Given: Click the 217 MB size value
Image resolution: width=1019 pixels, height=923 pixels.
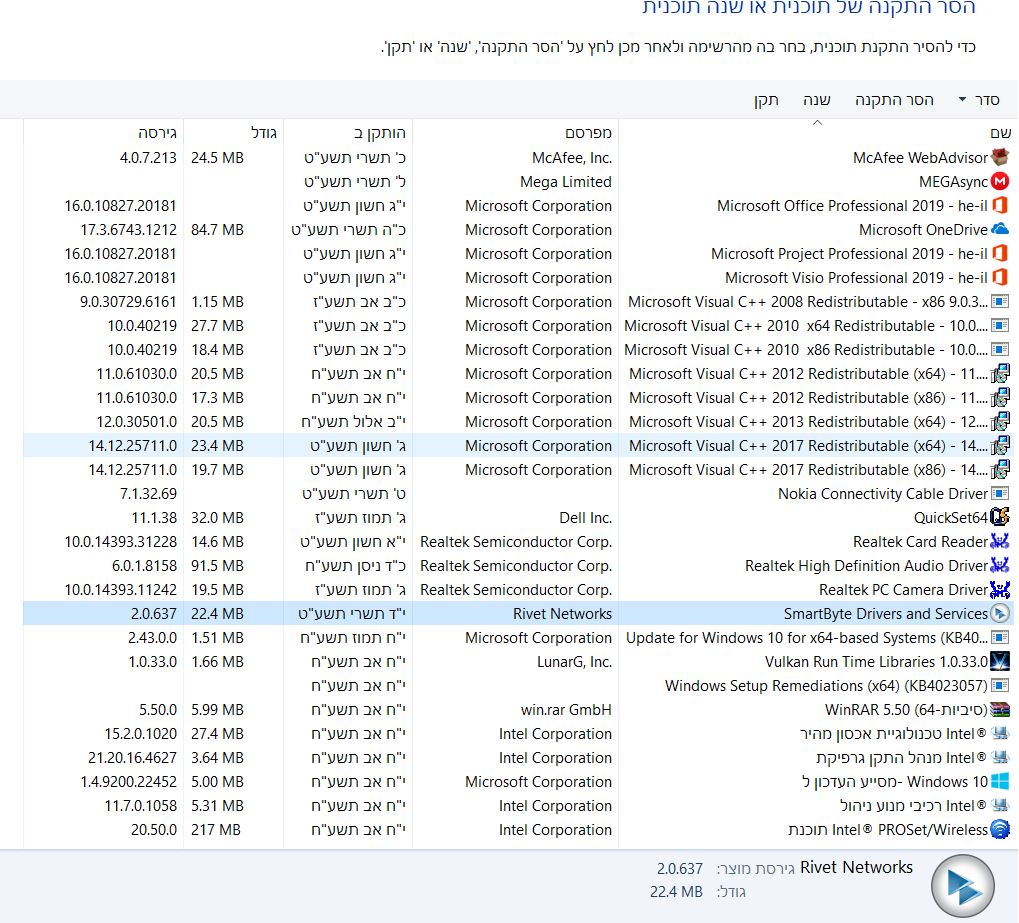Looking at the screenshot, I should [x=216, y=829].
